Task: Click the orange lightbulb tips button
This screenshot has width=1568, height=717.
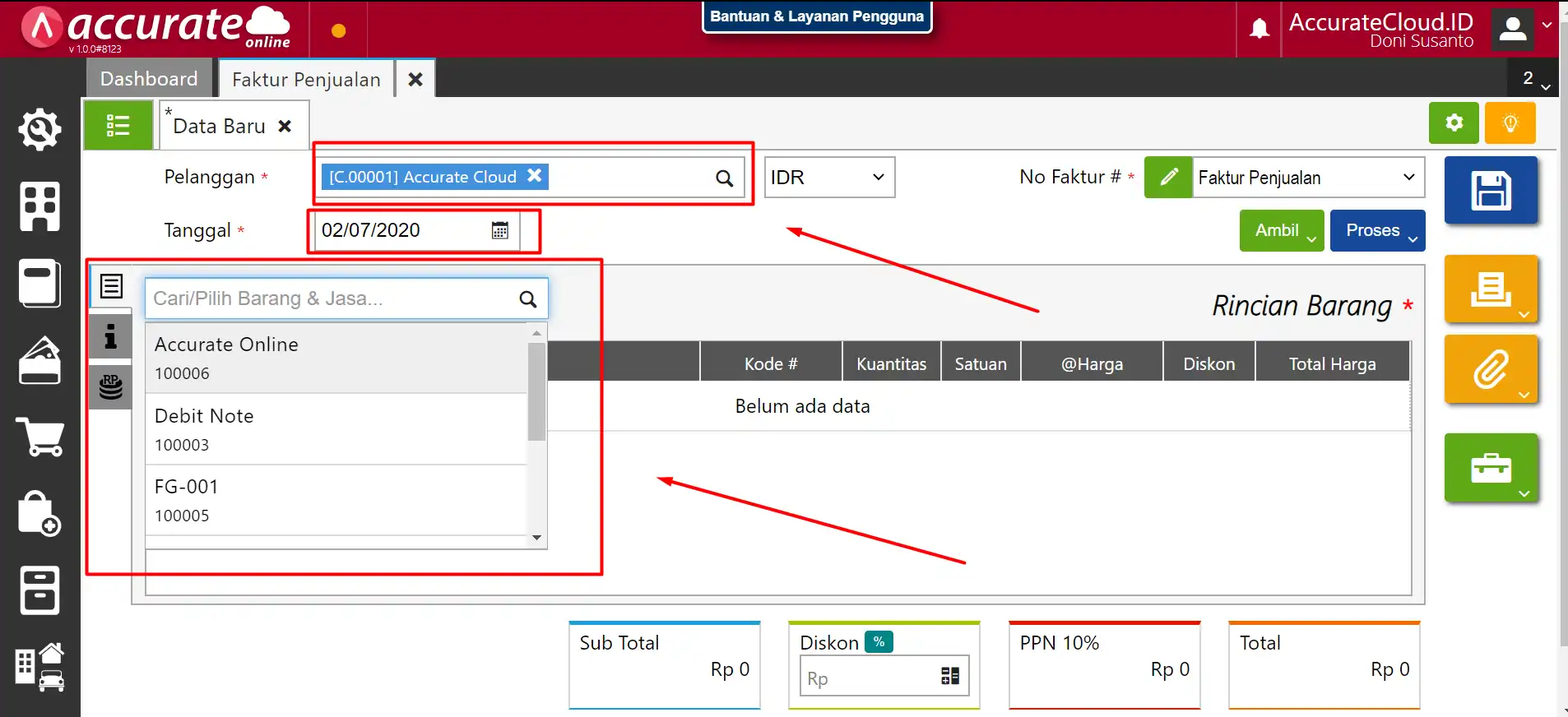Action: point(1510,123)
